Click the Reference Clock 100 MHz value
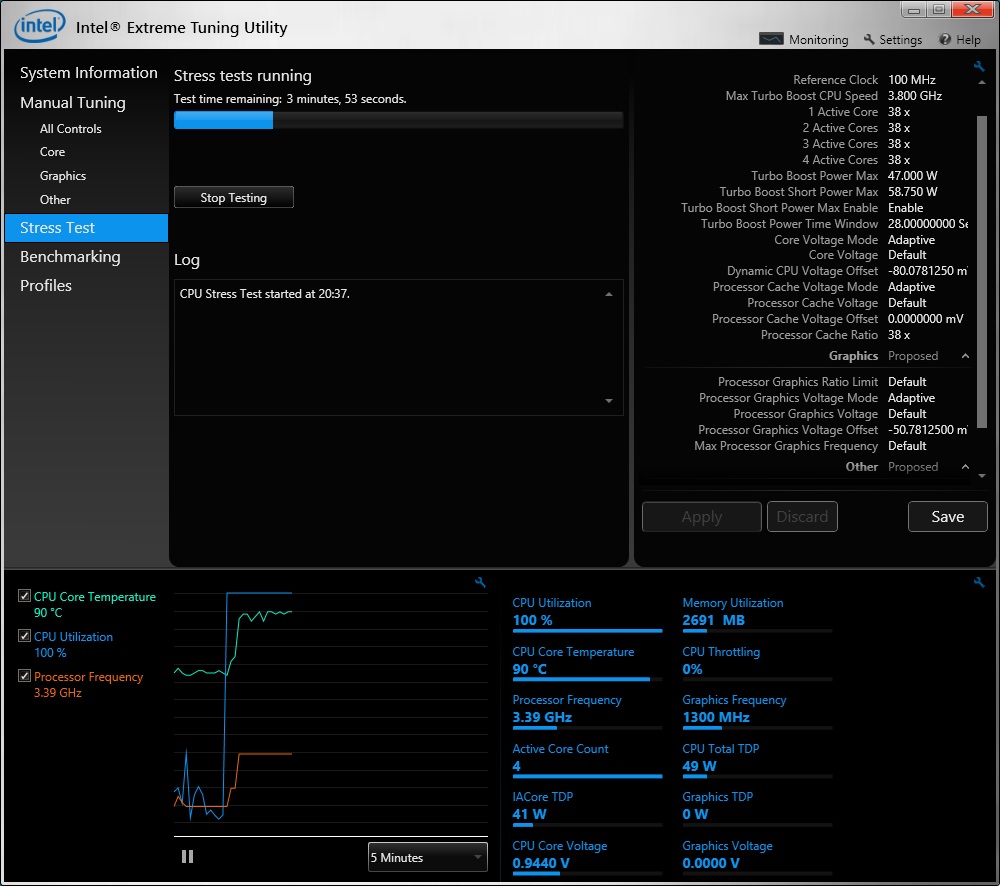 911,80
